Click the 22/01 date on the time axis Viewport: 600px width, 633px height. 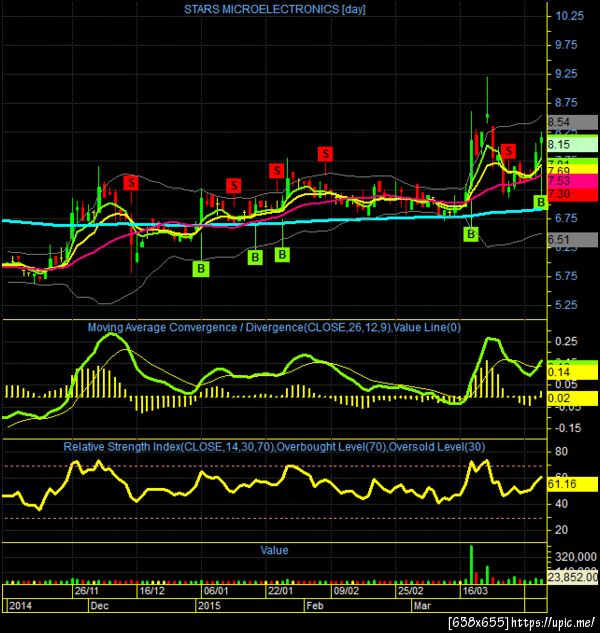pos(281,591)
